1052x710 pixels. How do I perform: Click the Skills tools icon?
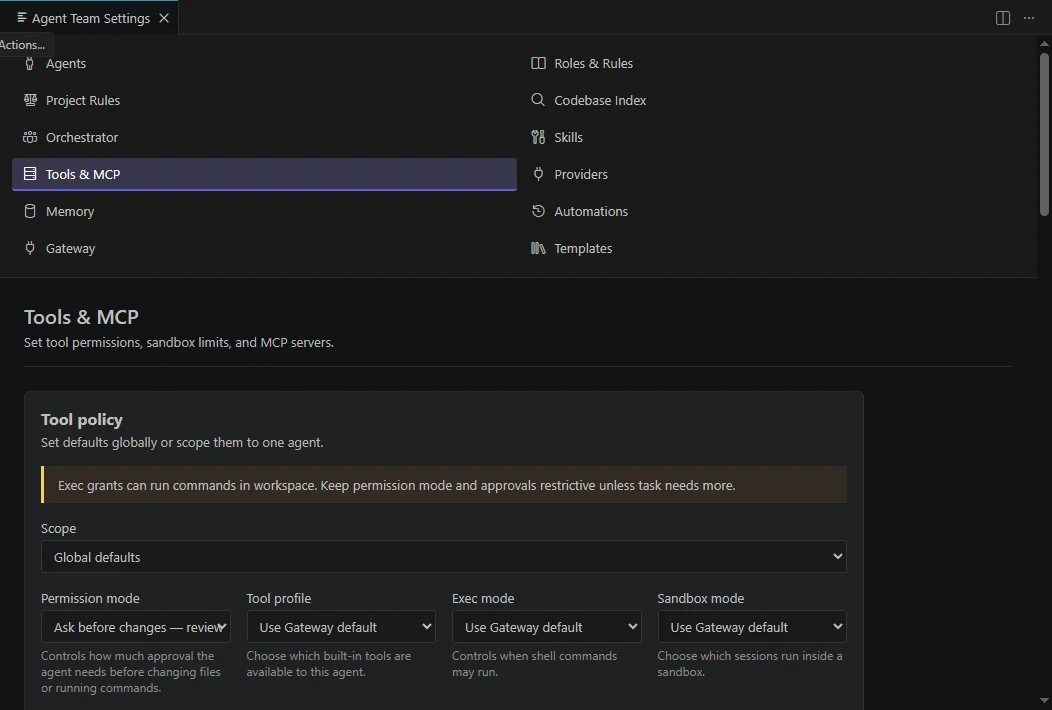click(538, 137)
